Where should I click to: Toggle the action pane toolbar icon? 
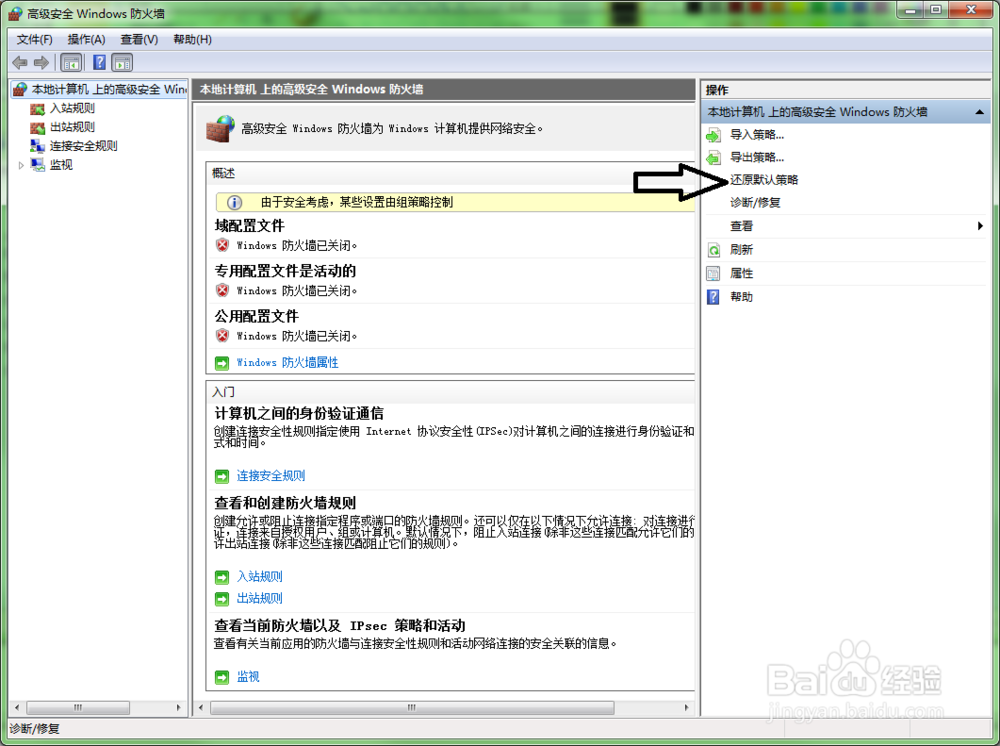point(122,62)
